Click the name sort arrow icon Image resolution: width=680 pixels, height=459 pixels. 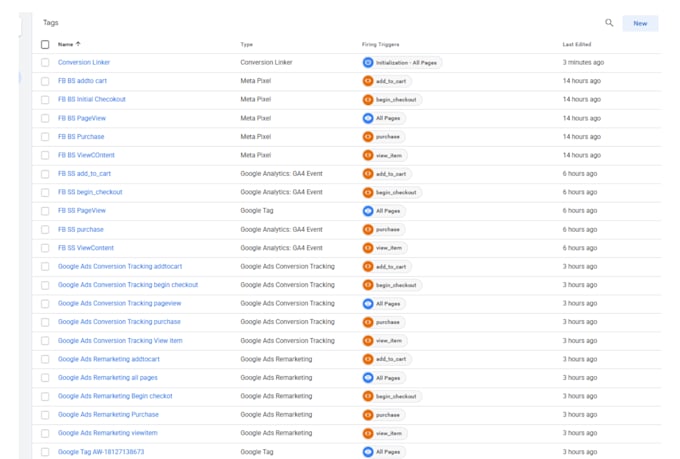click(x=78, y=44)
